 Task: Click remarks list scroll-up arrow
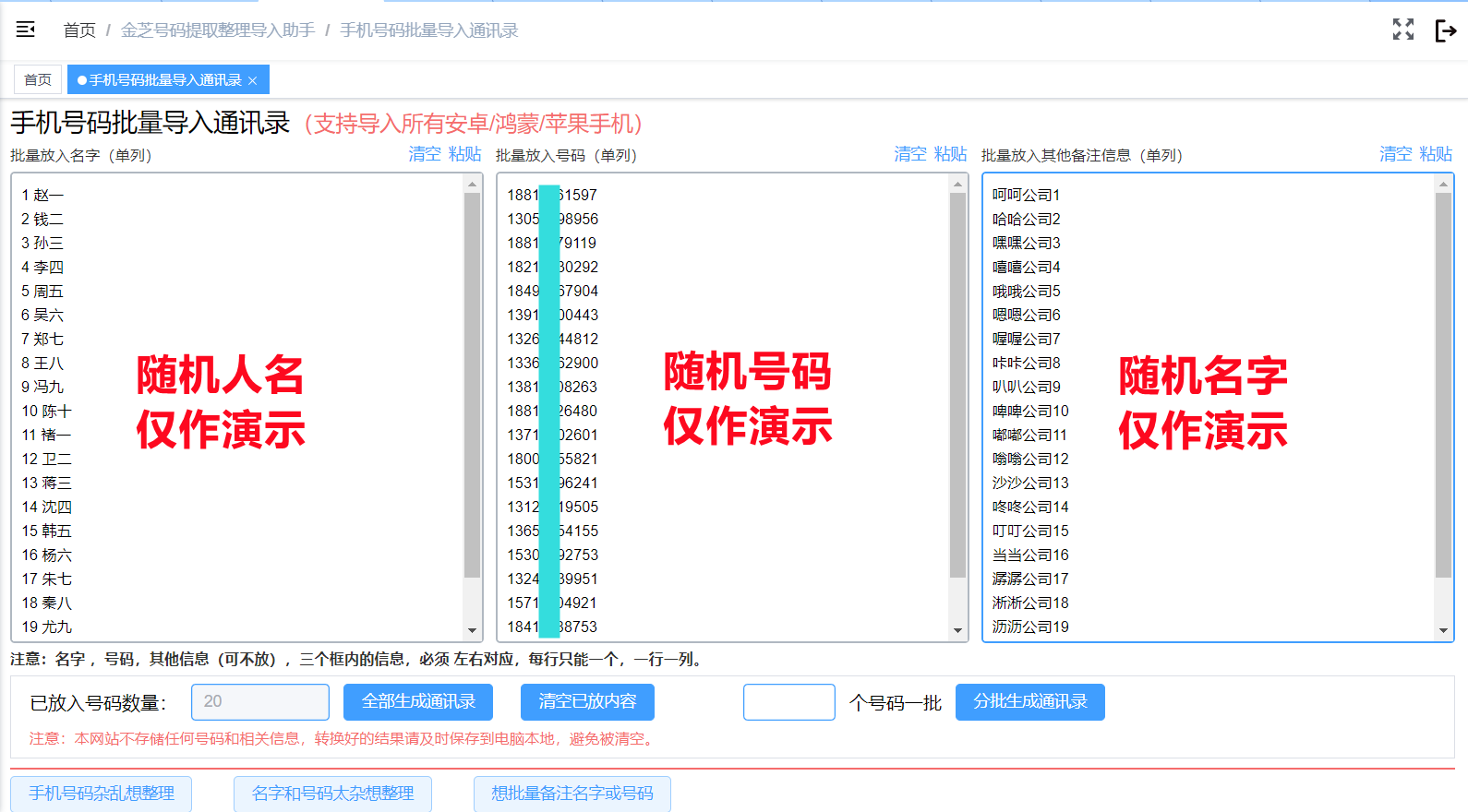click(1443, 184)
